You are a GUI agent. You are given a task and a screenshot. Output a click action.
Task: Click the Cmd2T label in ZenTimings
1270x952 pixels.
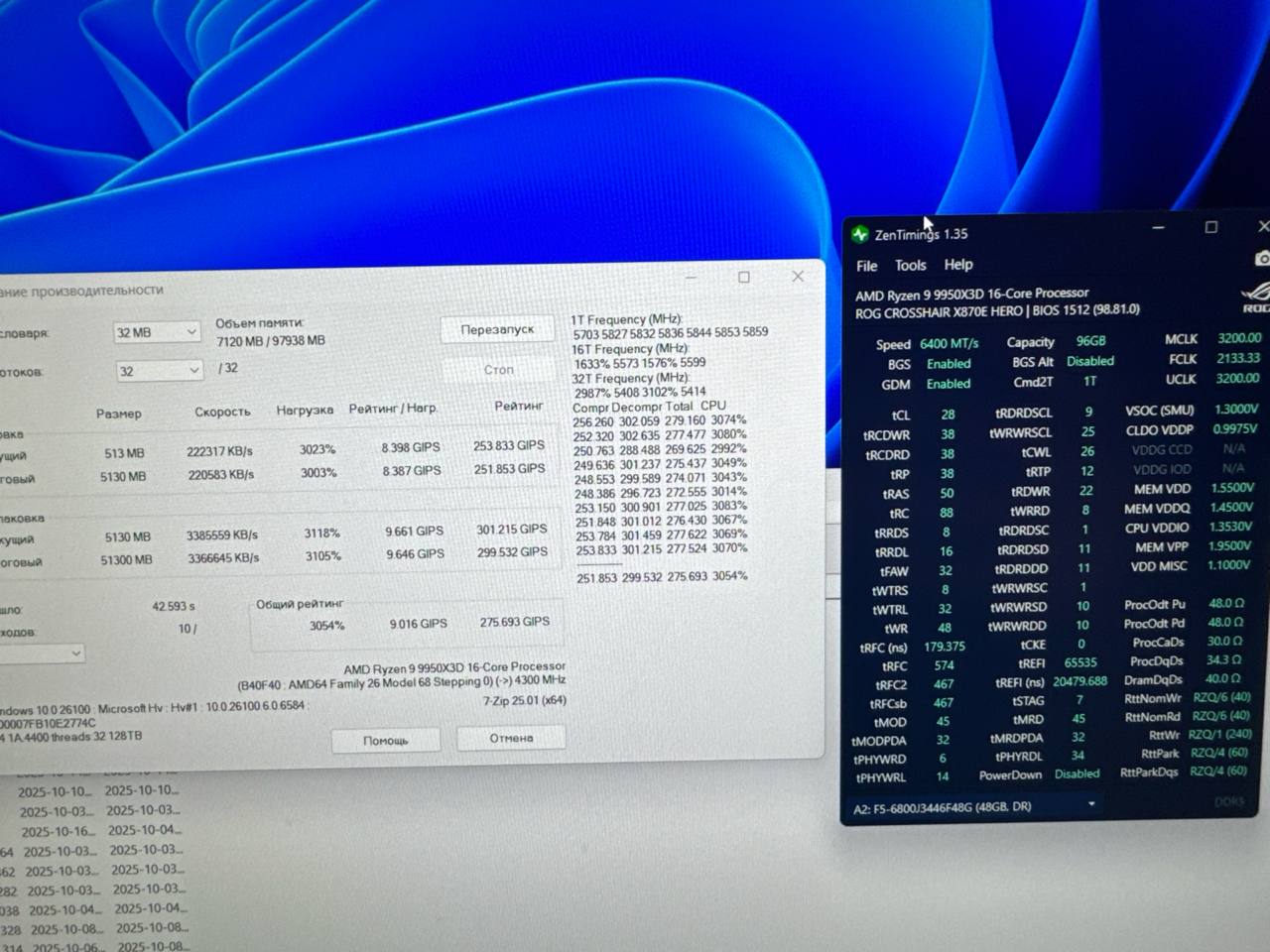(1033, 382)
